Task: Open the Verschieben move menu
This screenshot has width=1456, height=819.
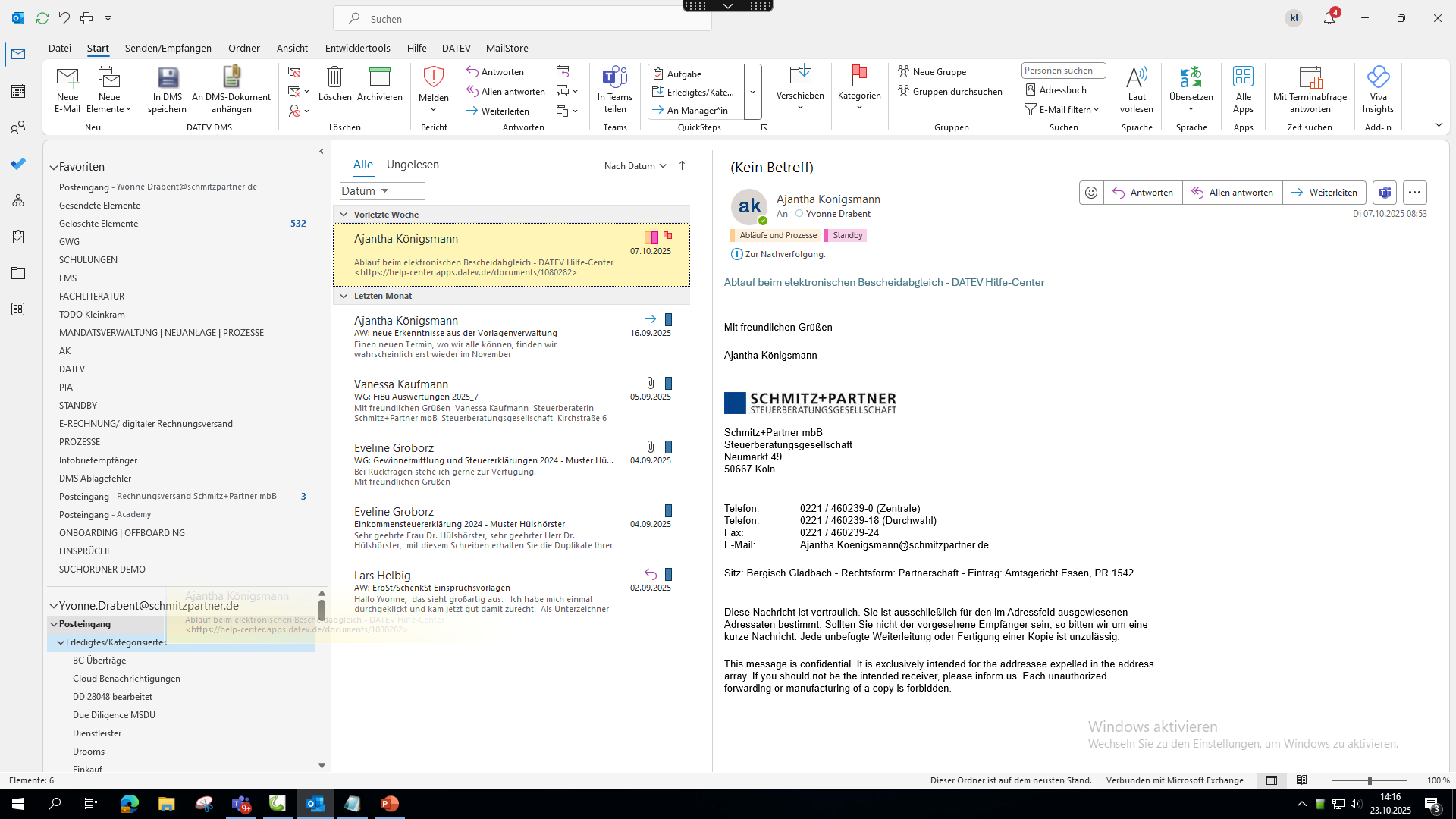Action: (800, 89)
